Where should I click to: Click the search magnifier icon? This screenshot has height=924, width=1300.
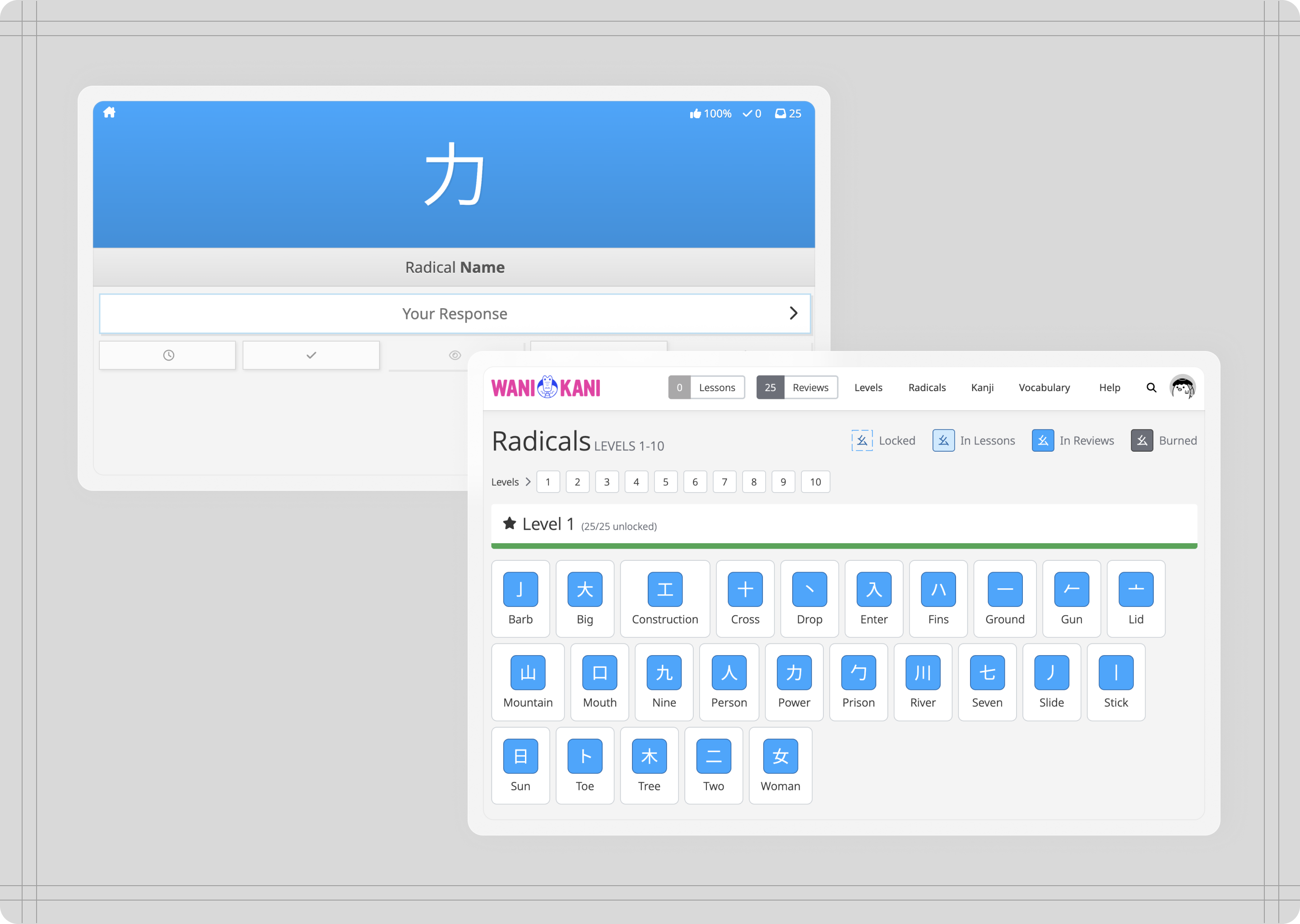pos(1151,388)
